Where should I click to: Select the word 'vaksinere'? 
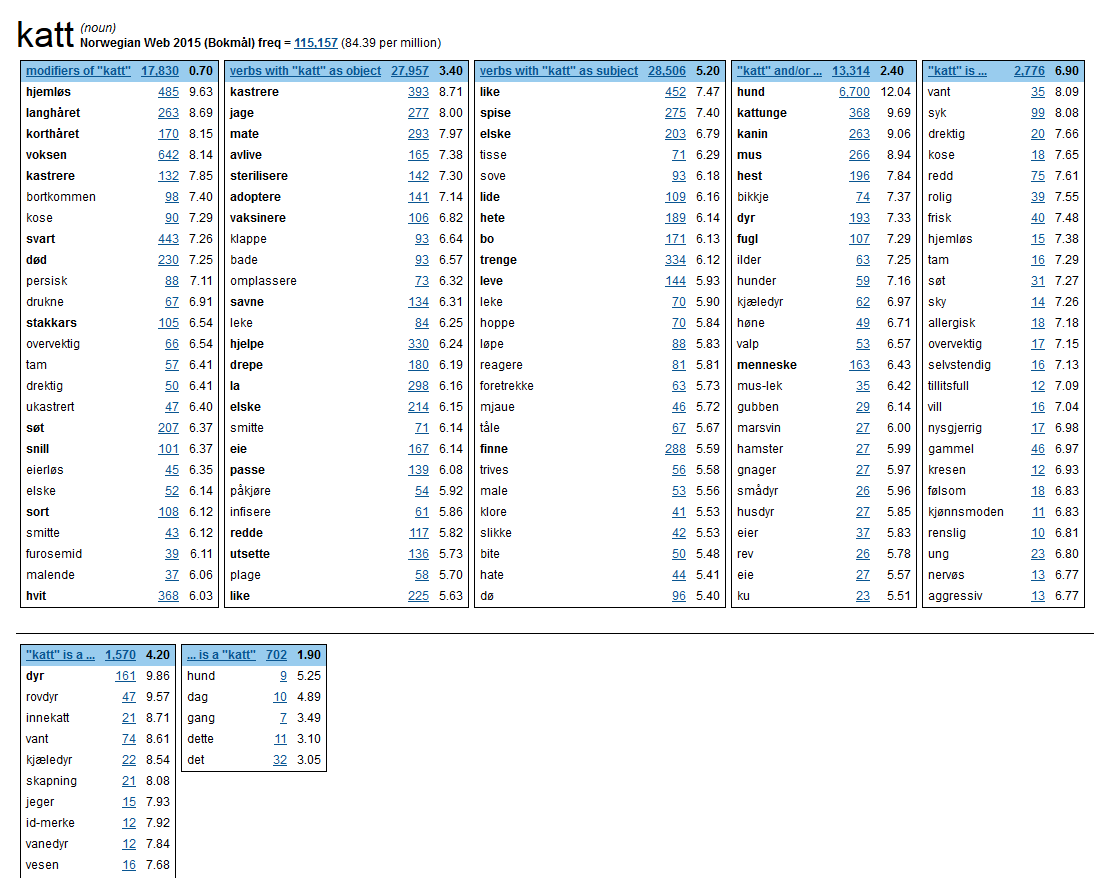[x=257, y=218]
